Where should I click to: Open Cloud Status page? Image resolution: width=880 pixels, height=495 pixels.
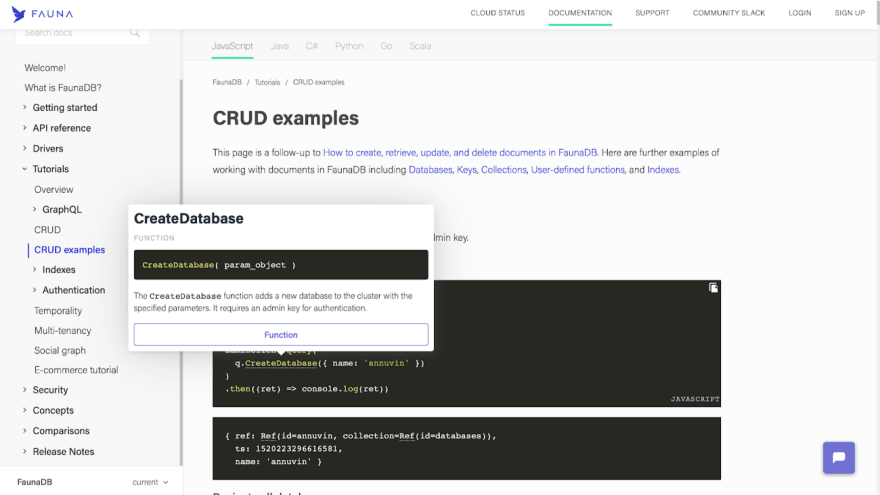(x=497, y=13)
